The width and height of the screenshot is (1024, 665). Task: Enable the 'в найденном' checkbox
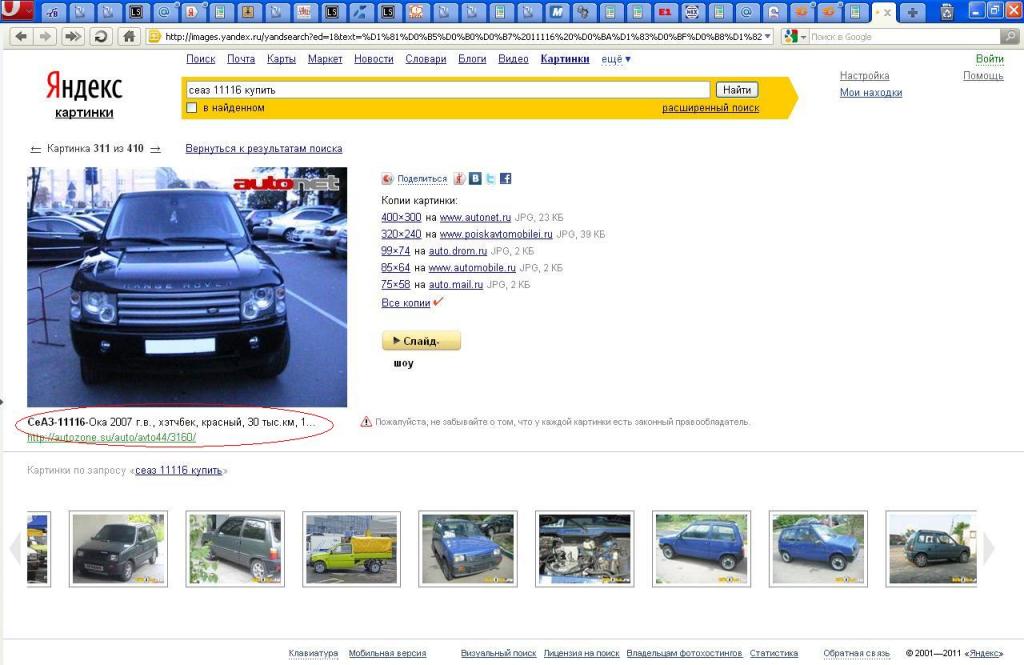point(192,108)
